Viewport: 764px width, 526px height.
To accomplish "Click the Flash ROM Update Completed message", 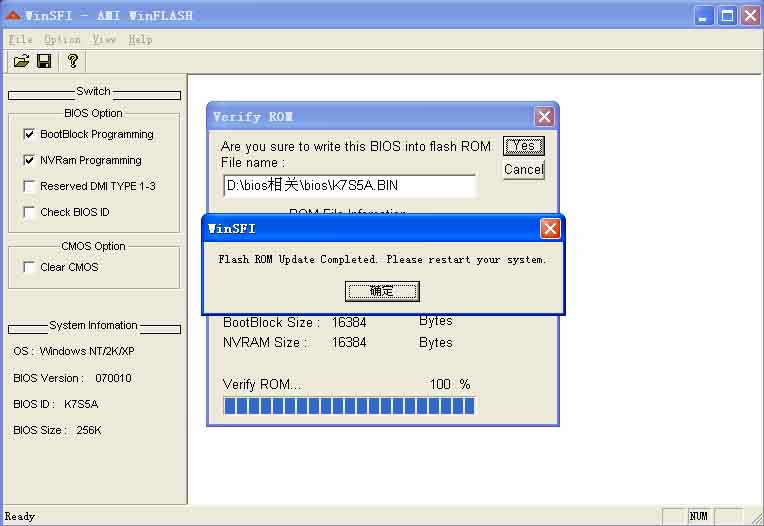I will point(382,260).
